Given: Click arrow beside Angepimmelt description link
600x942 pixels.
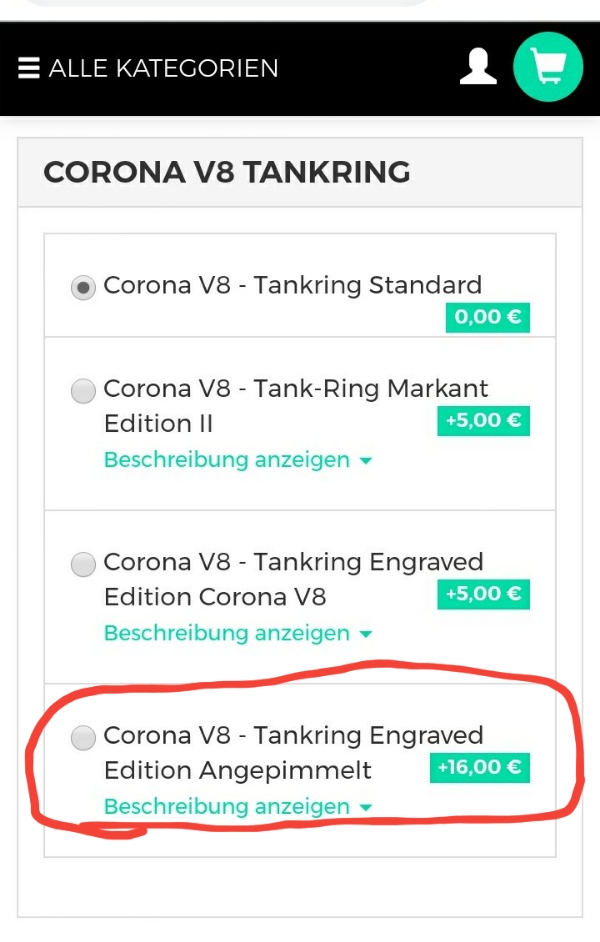Looking at the screenshot, I should pos(365,807).
